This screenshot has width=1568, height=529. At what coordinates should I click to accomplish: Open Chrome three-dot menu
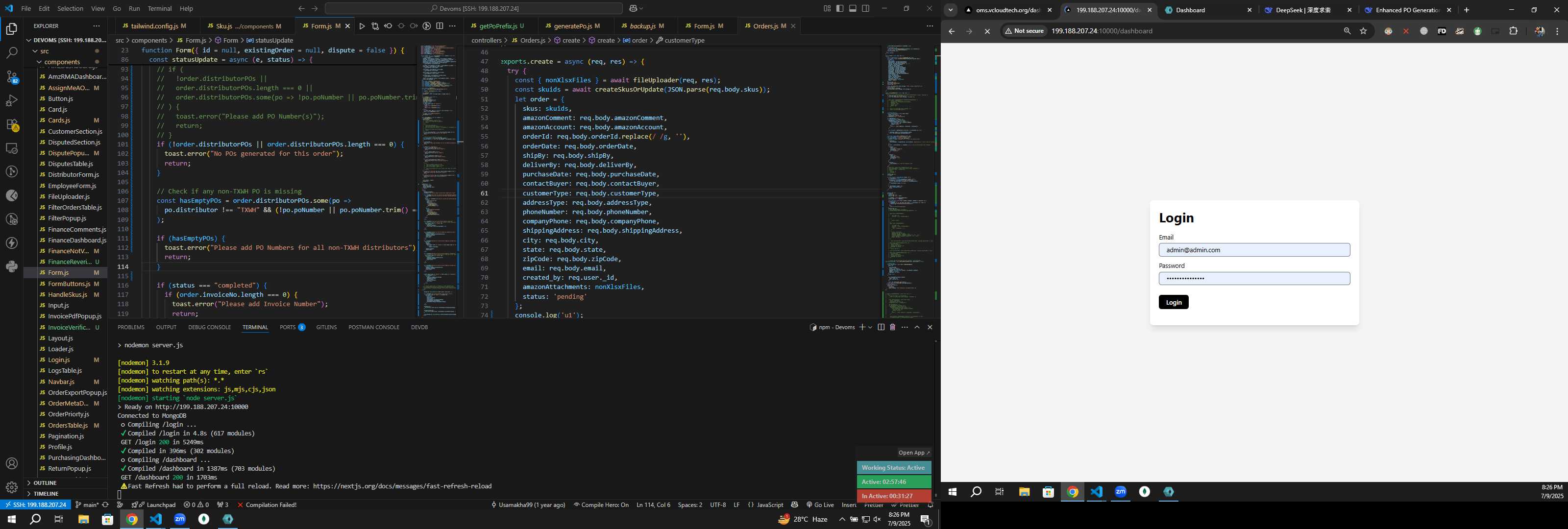coord(1557,31)
